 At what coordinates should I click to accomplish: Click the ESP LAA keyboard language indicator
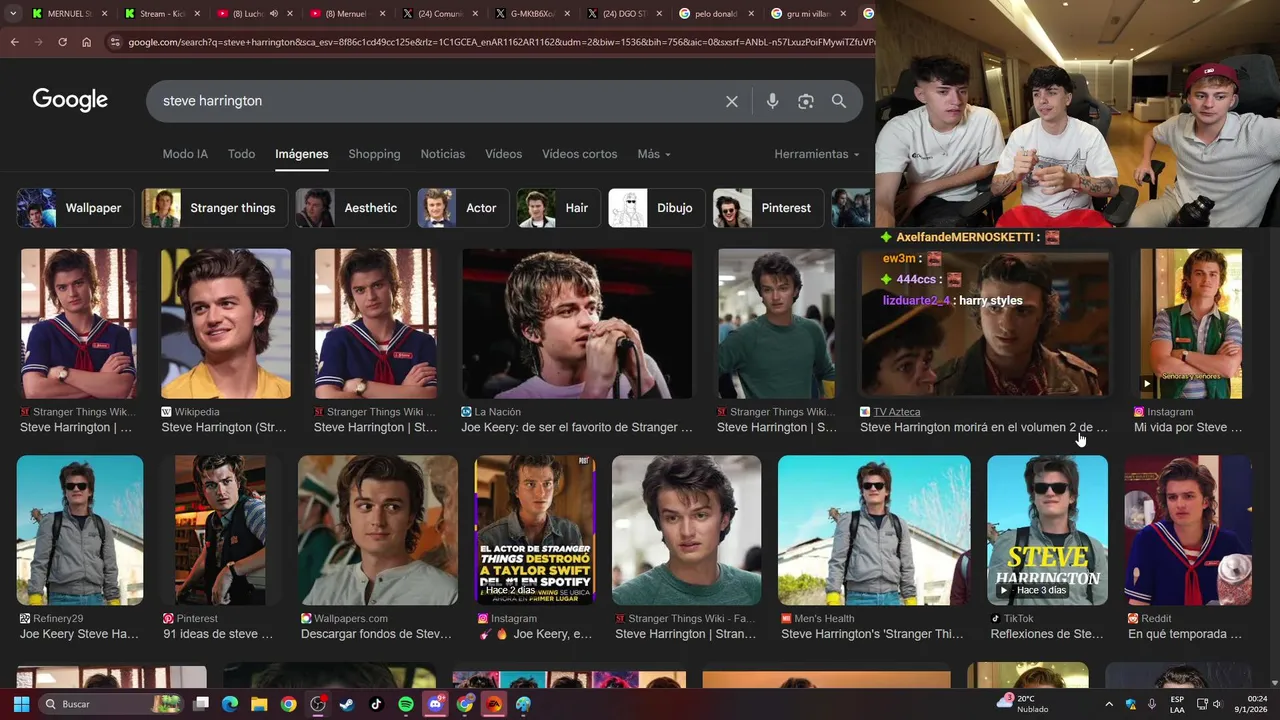tap(1178, 704)
